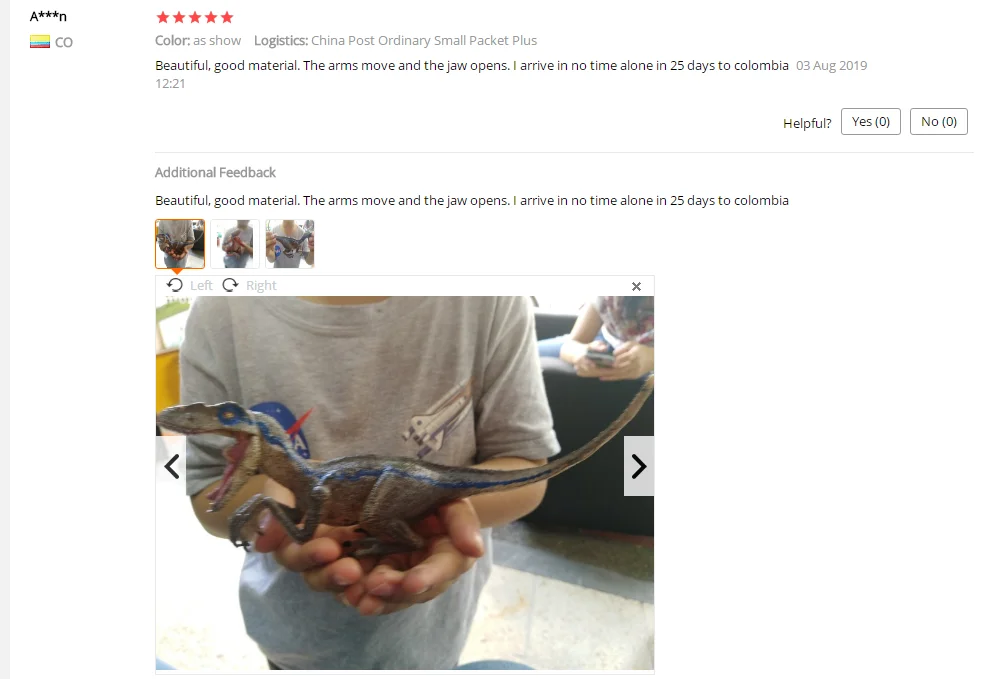Click the five red star rating
The image size is (985, 679).
[195, 18]
